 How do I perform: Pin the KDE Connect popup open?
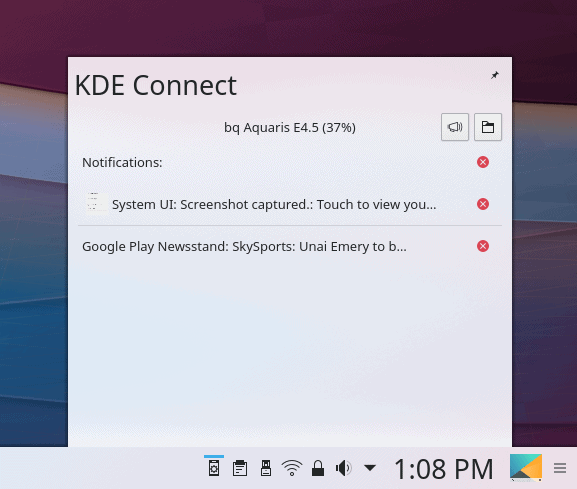495,75
